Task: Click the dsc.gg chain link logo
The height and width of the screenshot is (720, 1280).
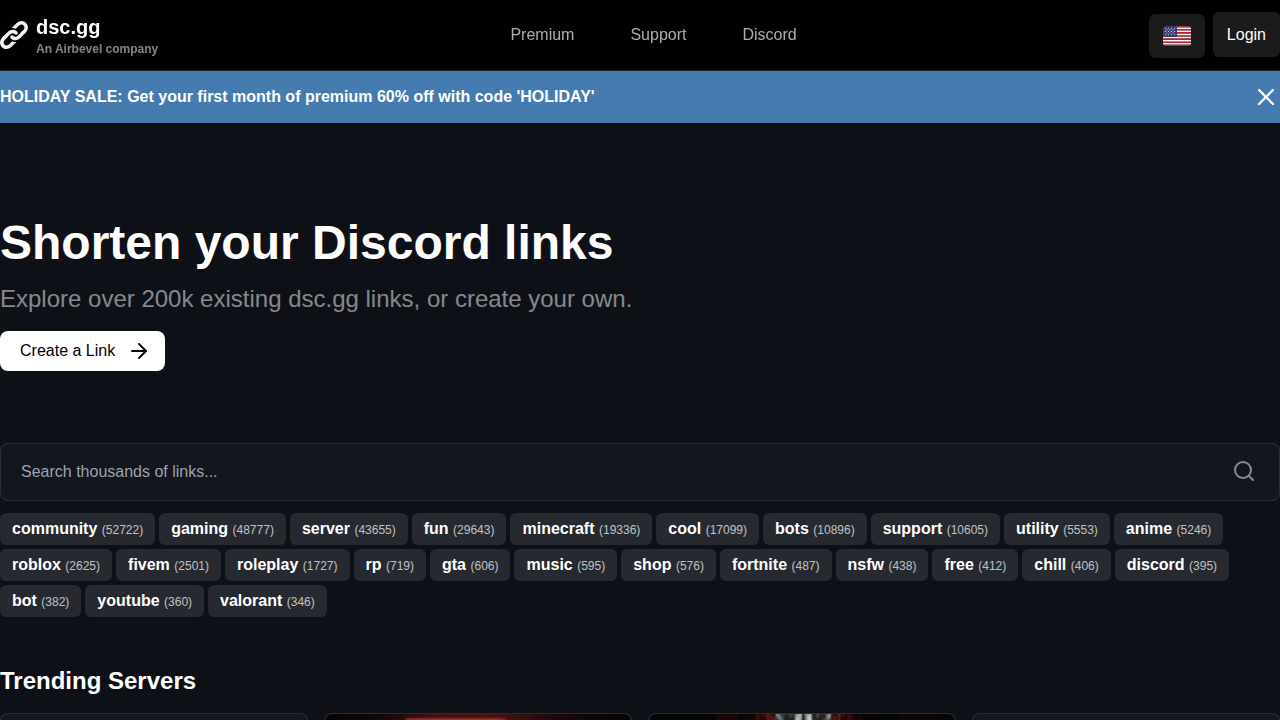Action: pos(15,35)
